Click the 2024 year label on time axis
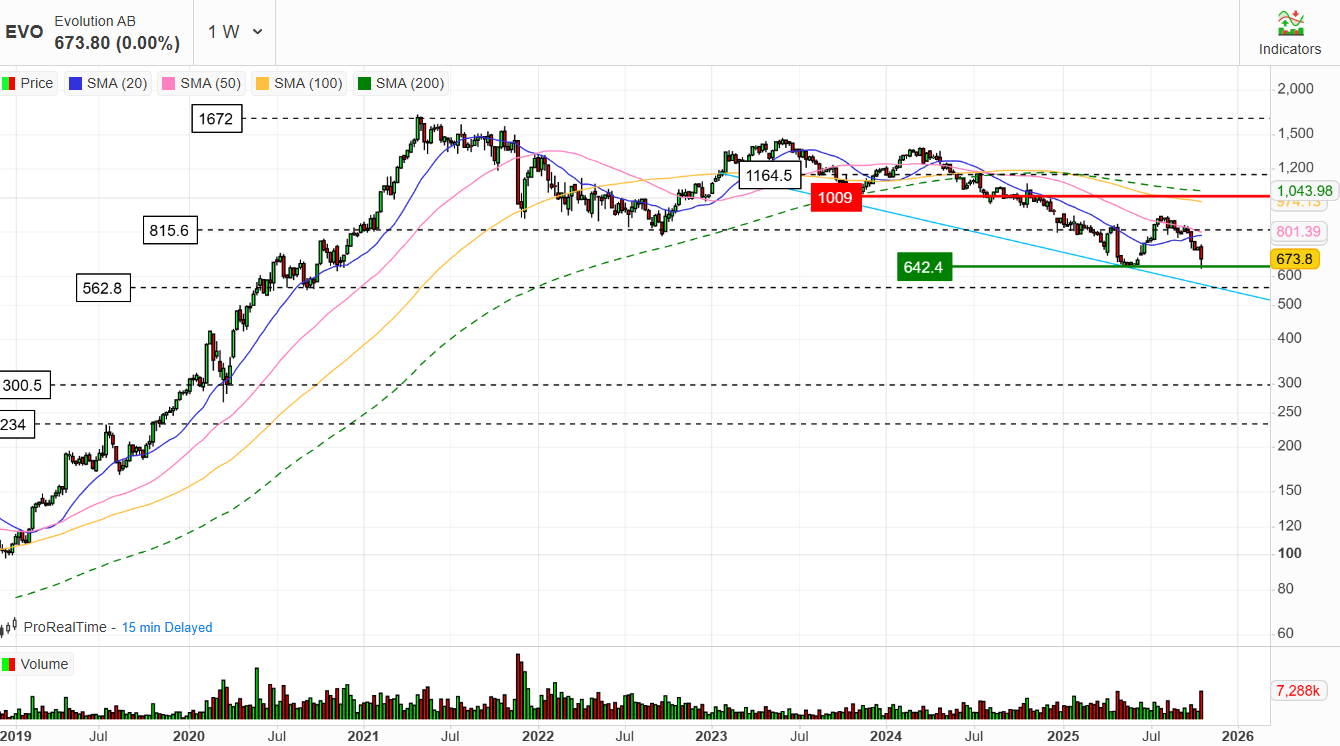This screenshot has width=1340, height=746. coord(887,736)
